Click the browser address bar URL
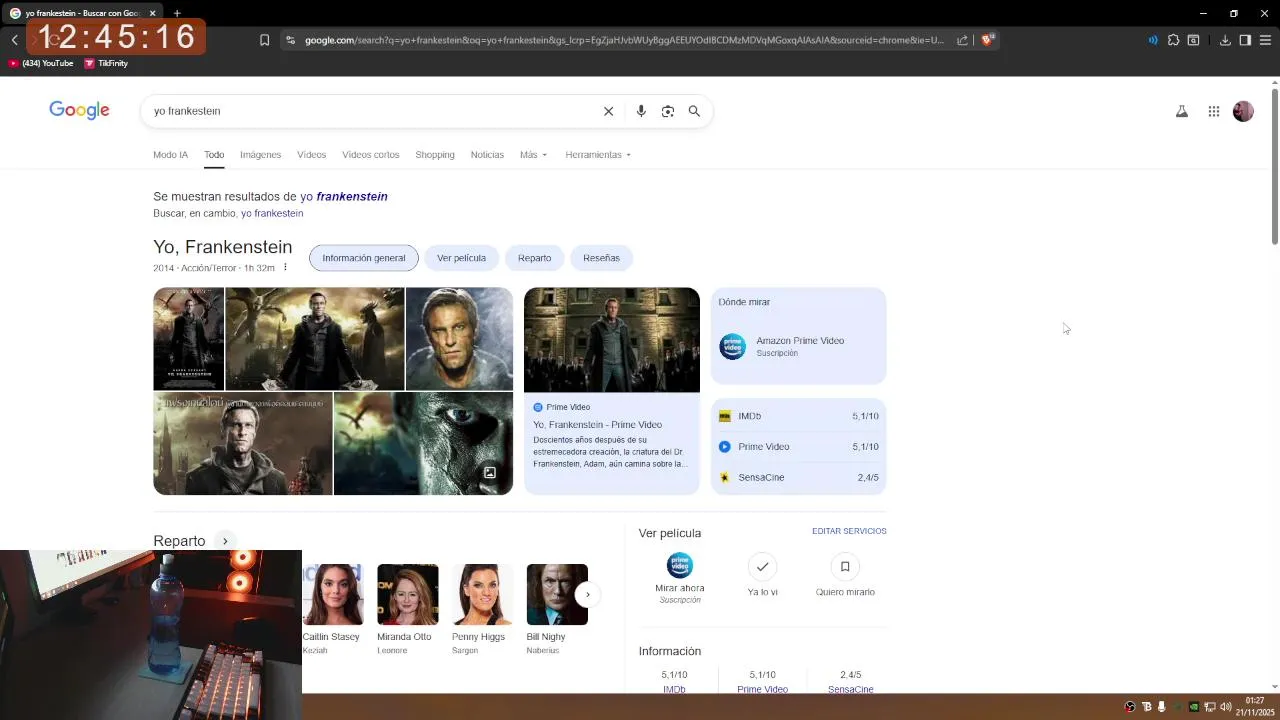The height and width of the screenshot is (720, 1280). [x=624, y=40]
